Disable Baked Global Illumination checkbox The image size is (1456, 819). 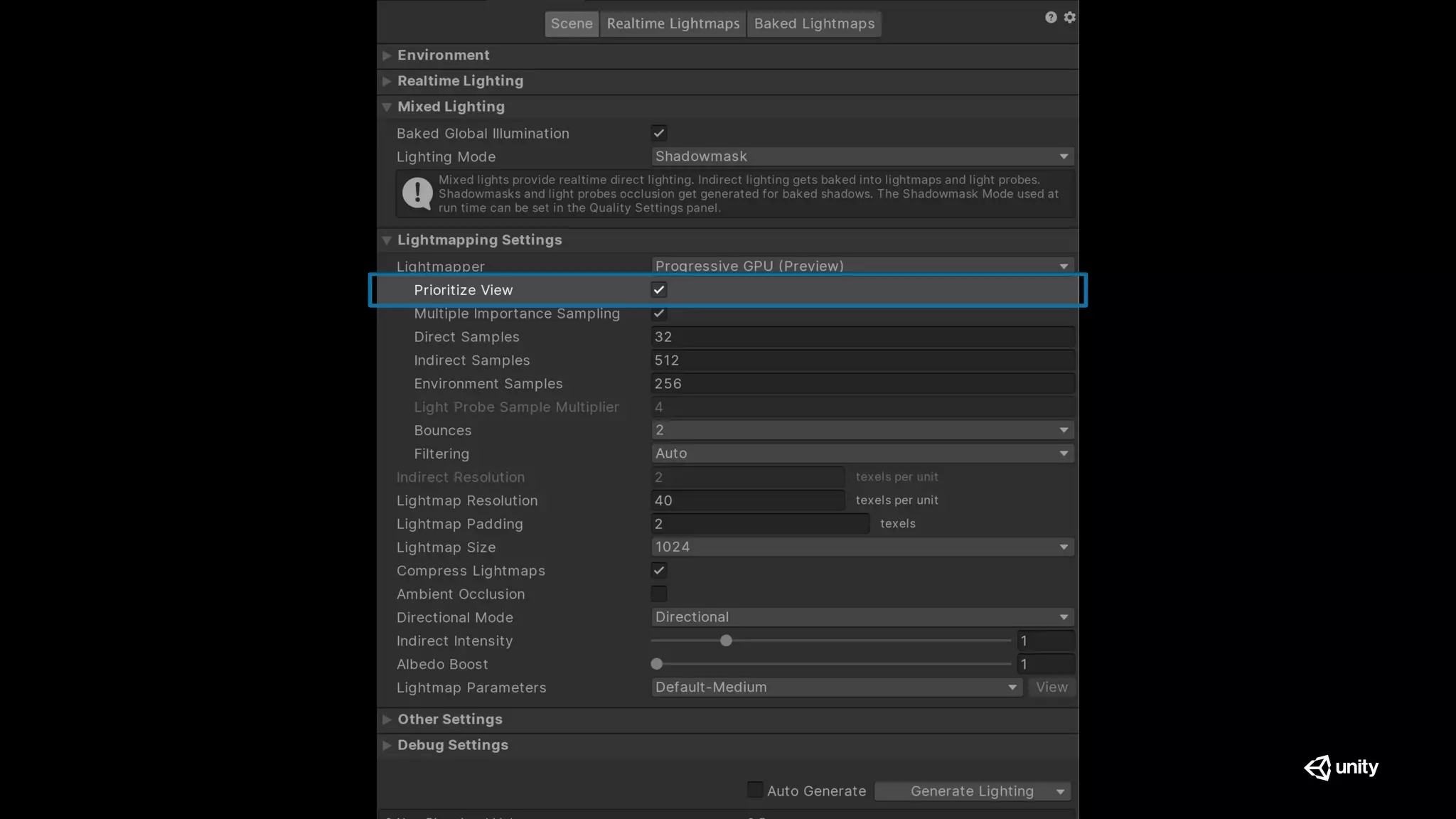point(659,133)
